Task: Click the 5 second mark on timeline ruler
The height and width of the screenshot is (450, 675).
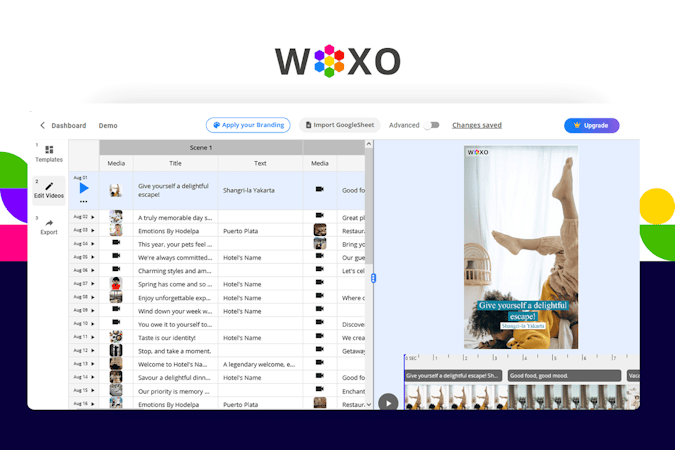Action: [554, 358]
